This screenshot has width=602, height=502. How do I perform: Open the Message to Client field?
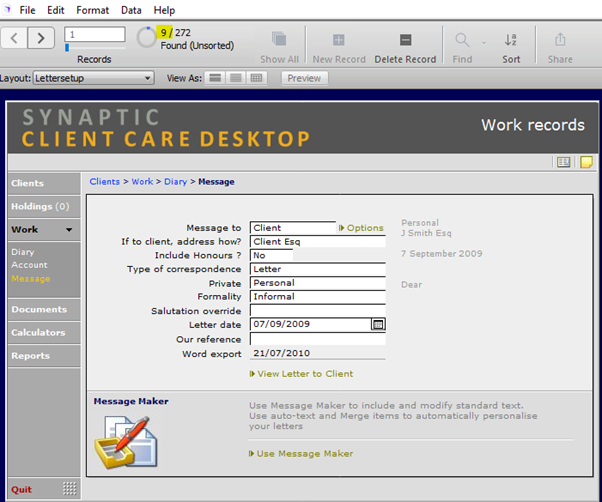click(293, 228)
